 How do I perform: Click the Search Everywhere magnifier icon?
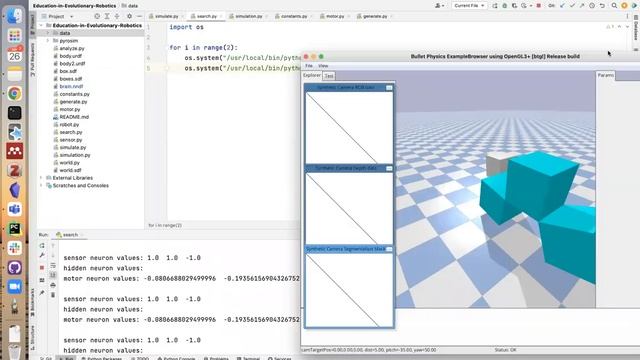tap(614, 6)
